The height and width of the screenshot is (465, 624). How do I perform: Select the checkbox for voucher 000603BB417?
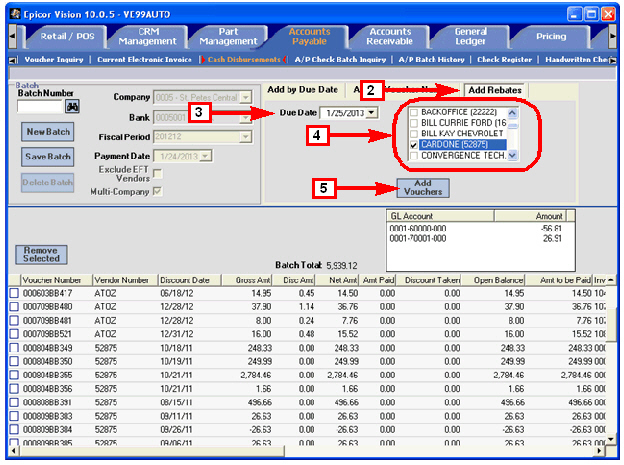pyautogui.click(x=14, y=293)
